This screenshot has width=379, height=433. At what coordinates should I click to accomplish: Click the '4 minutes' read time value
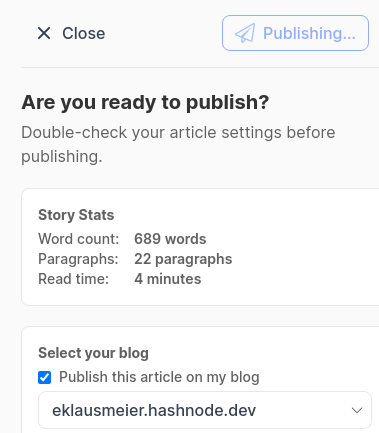click(168, 279)
